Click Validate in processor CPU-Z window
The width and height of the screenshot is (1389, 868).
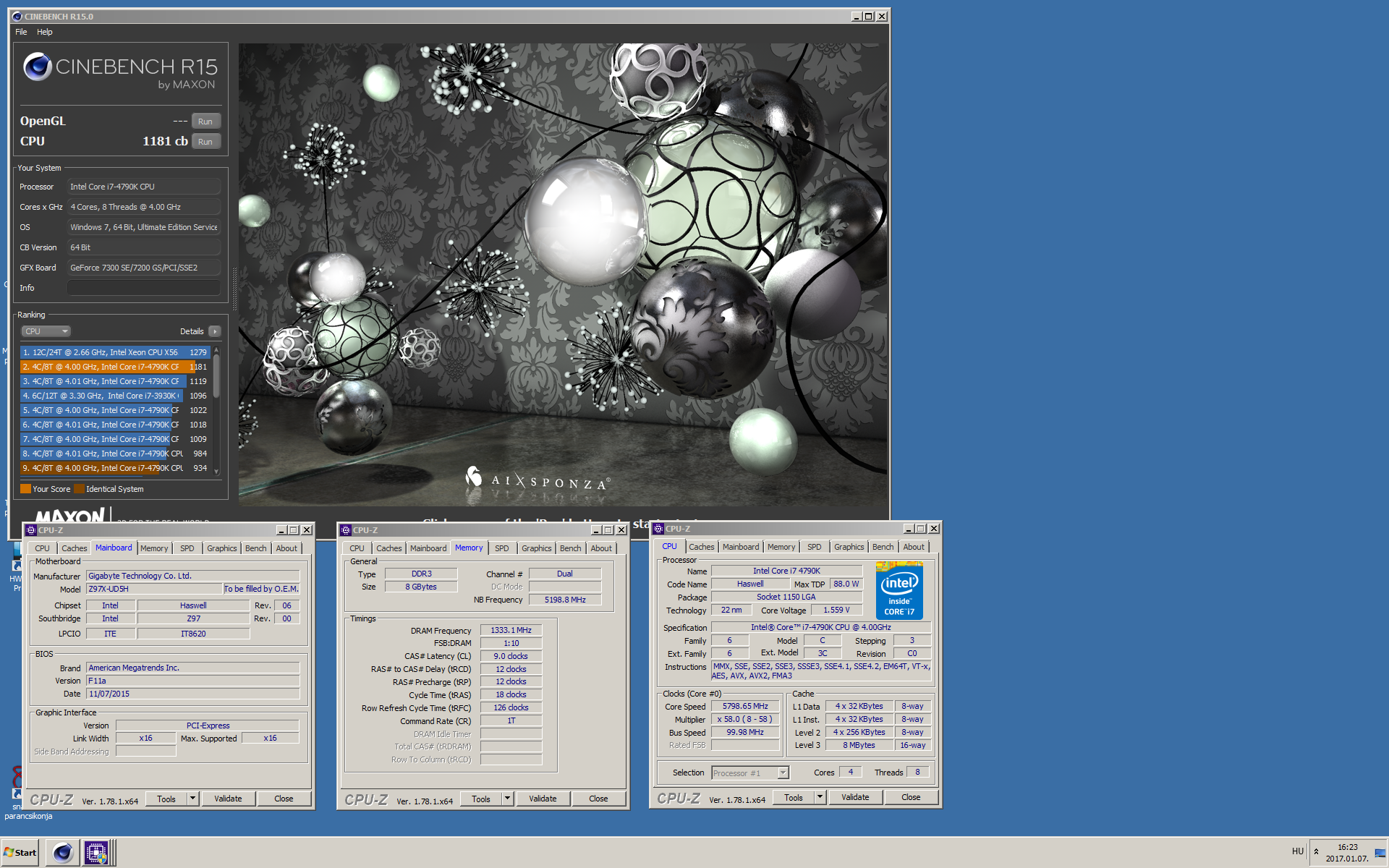[855, 797]
